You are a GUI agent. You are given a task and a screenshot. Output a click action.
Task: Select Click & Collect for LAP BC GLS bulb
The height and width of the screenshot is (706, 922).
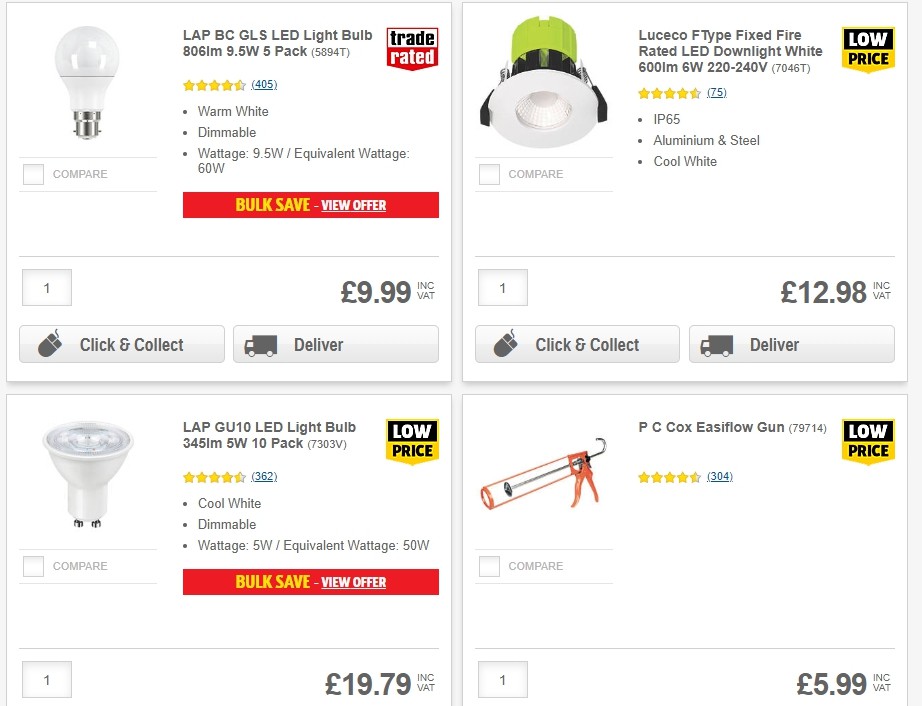pyautogui.click(x=121, y=344)
